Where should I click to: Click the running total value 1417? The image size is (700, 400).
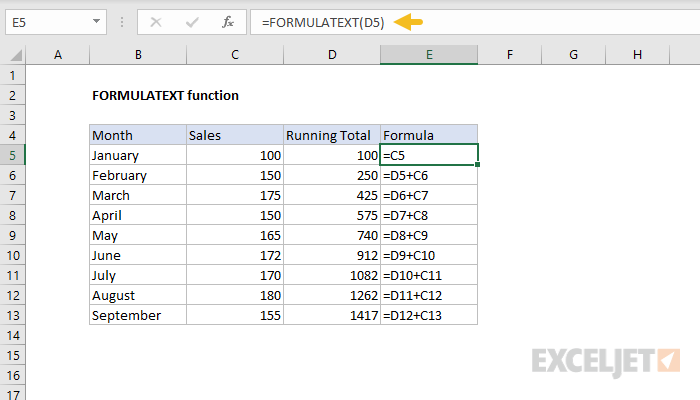pyautogui.click(x=331, y=315)
